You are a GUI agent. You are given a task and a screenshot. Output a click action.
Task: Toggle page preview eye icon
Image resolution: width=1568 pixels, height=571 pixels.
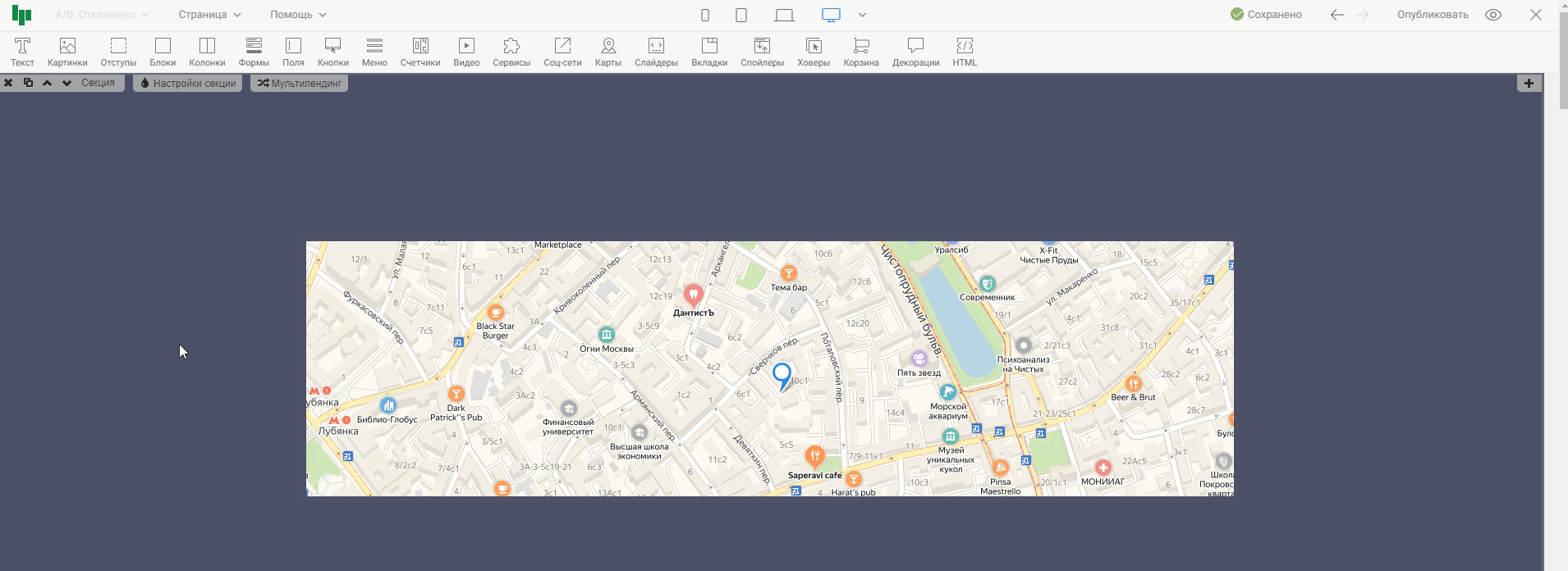pyautogui.click(x=1493, y=15)
